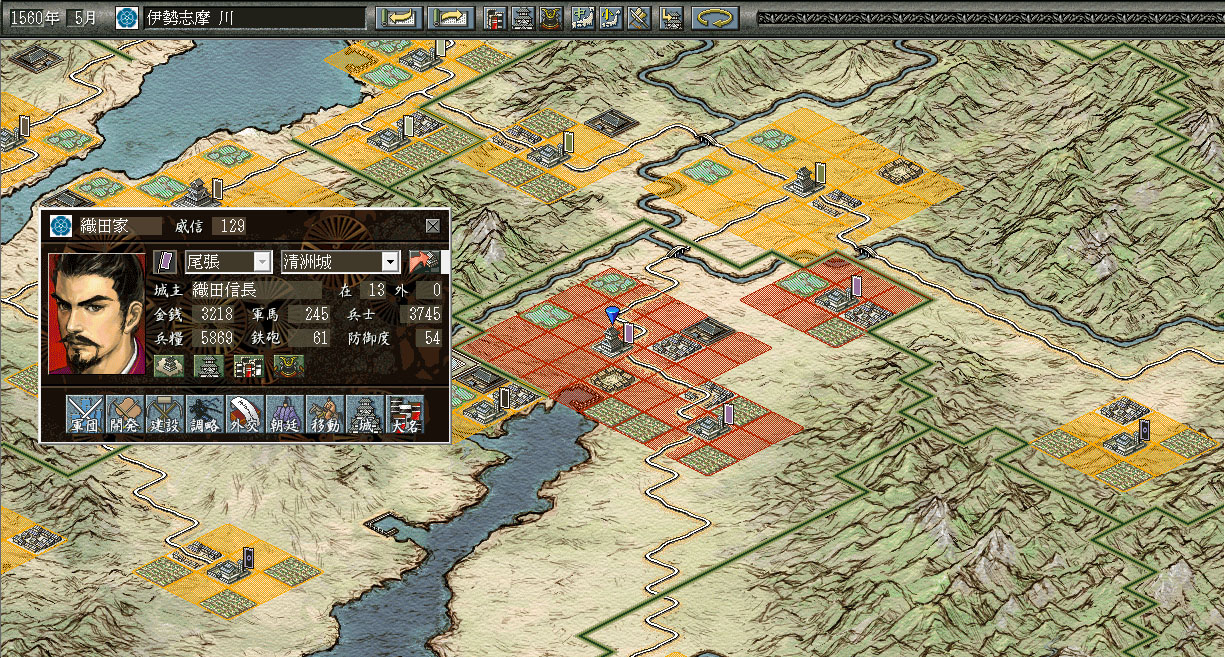Switch map to 小 small zoom view

point(610,16)
